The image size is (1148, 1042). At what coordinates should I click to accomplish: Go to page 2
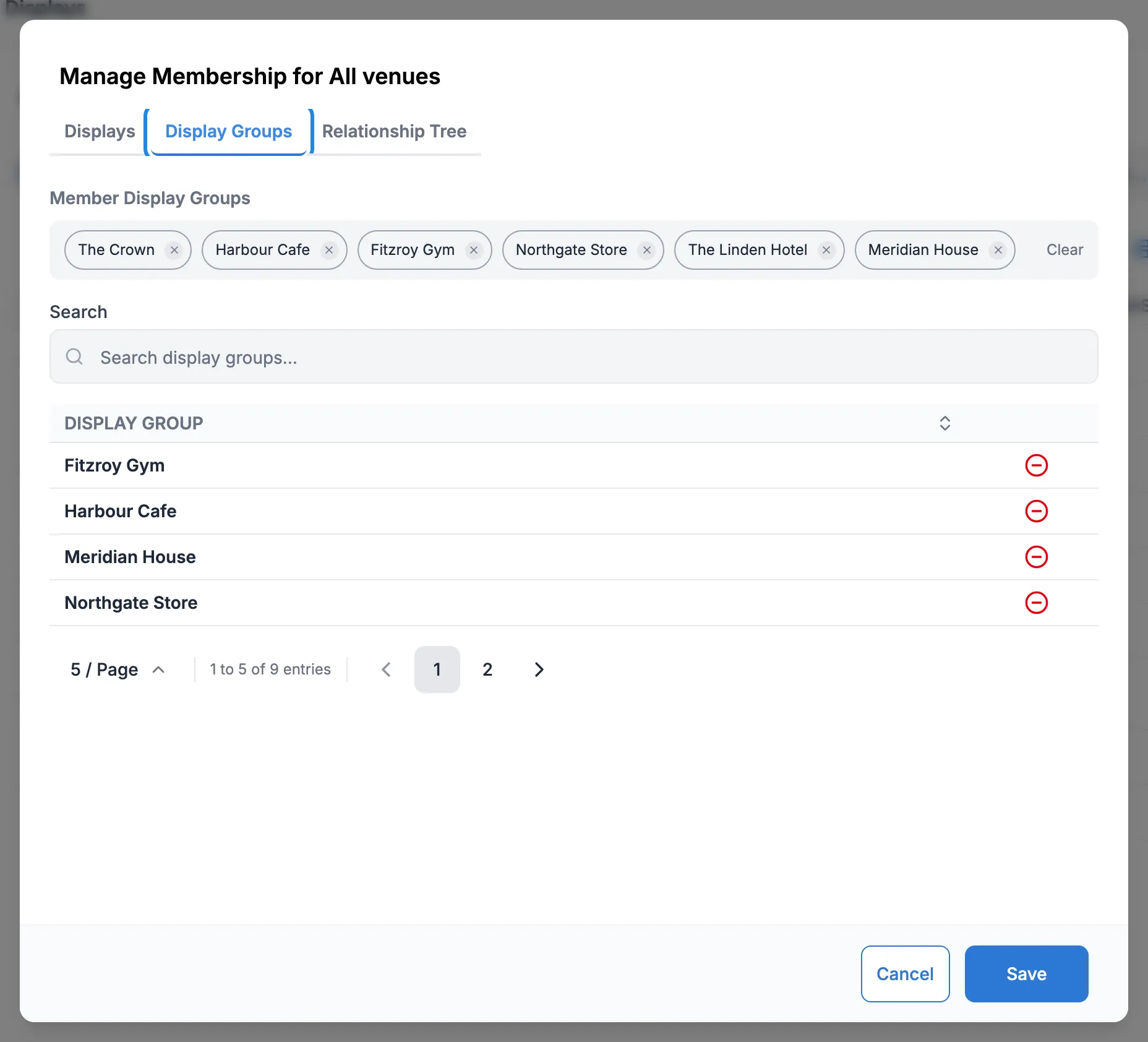pyautogui.click(x=487, y=670)
